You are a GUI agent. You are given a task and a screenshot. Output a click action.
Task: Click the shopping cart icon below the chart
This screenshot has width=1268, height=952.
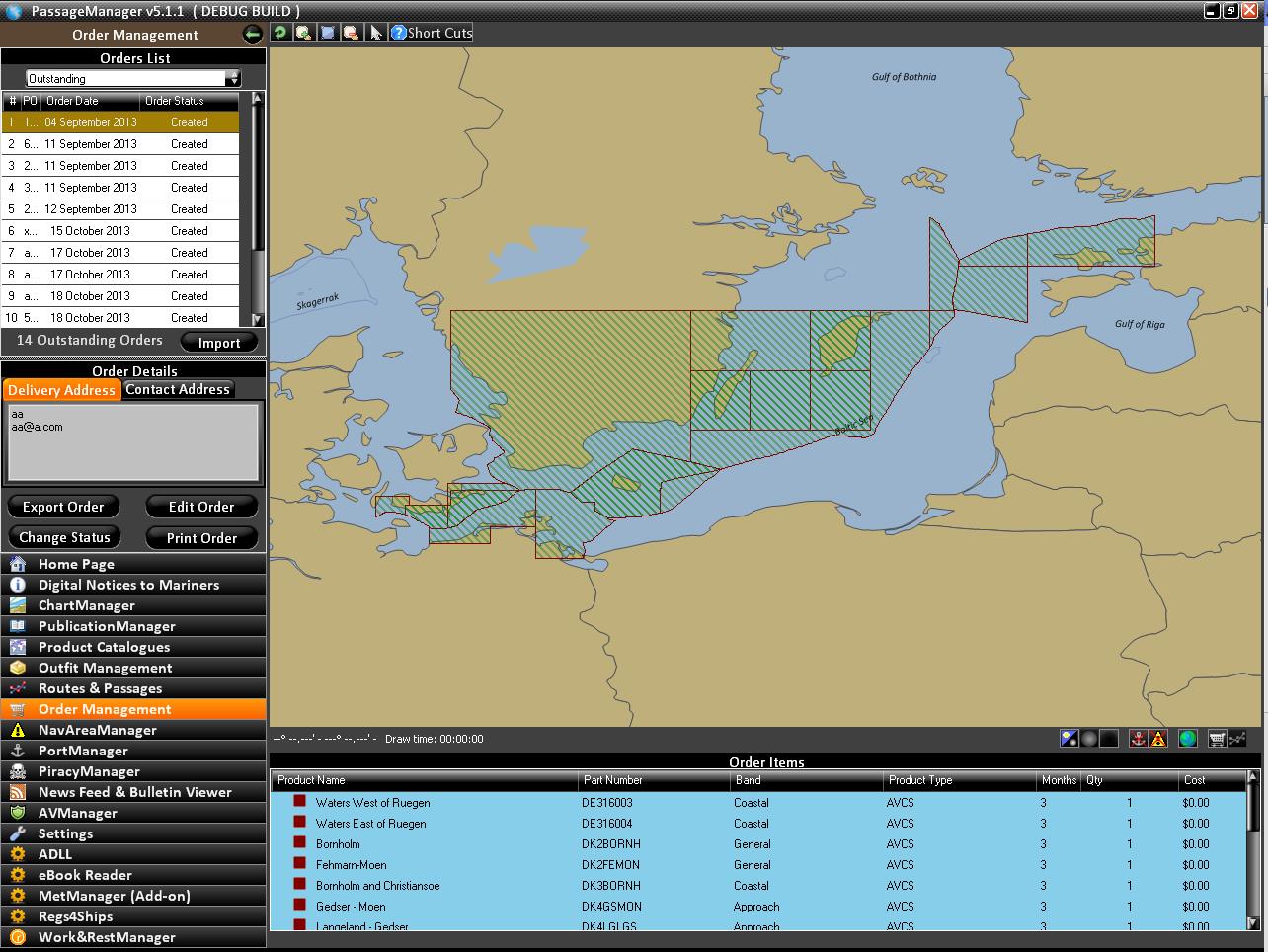coord(1217,738)
